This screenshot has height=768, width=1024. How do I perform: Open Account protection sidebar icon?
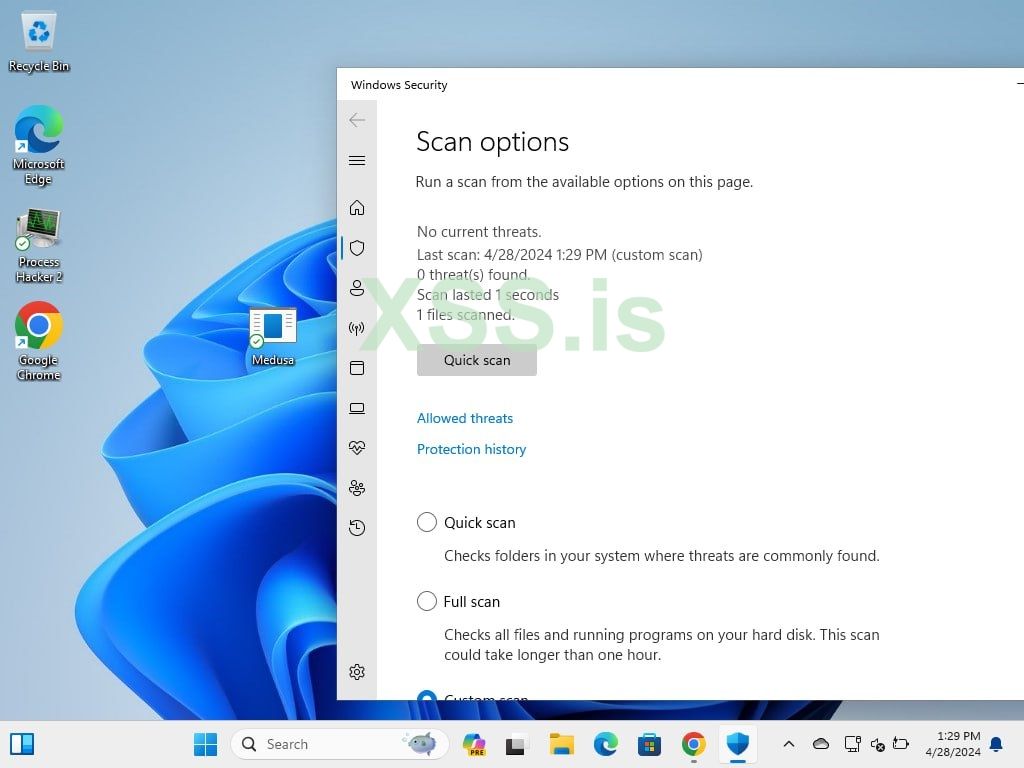point(357,288)
